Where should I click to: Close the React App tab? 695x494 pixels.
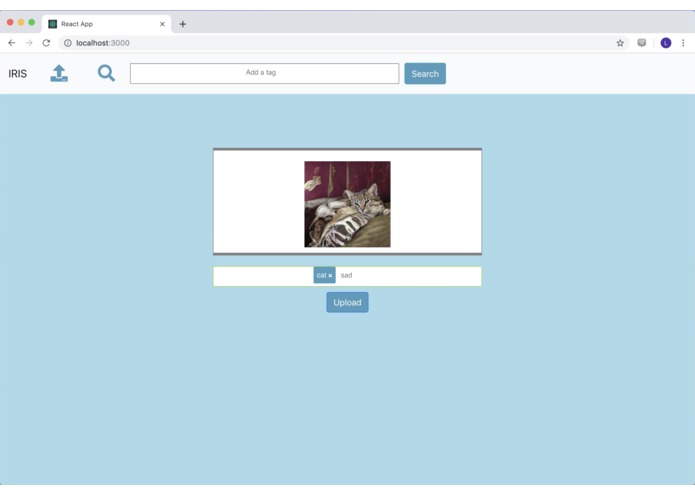click(x=162, y=24)
